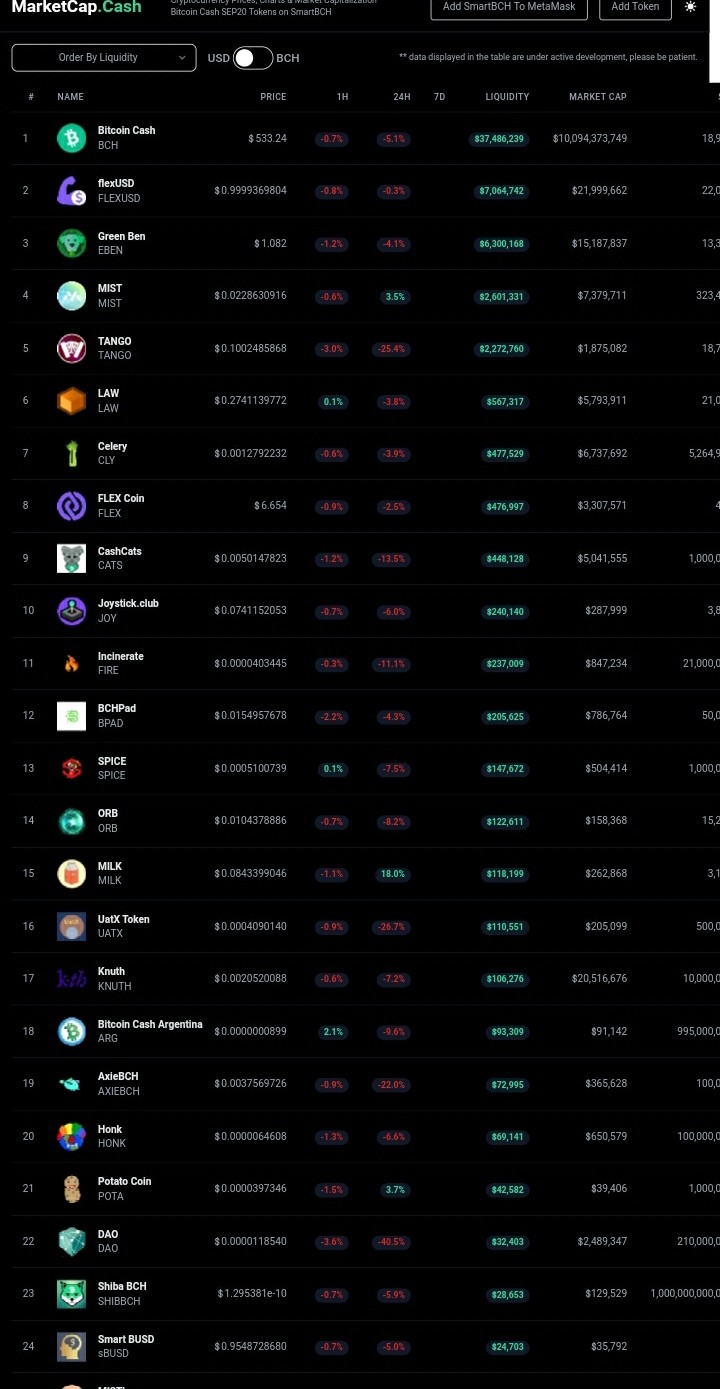Click the Add Token button
The width and height of the screenshot is (720, 1389).
point(635,8)
